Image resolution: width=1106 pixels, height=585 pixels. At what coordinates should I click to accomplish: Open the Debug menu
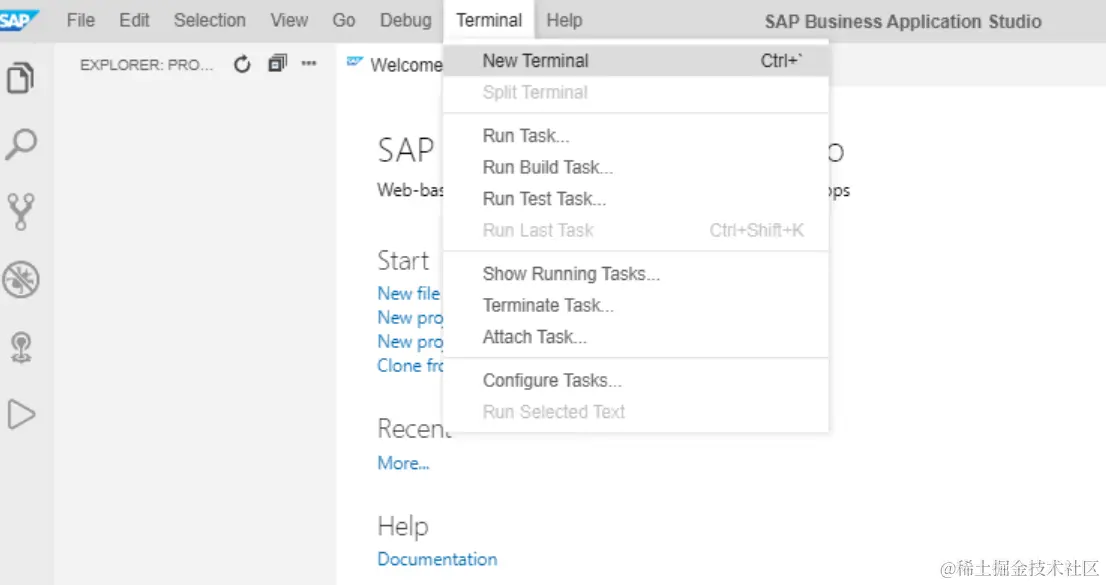406,20
